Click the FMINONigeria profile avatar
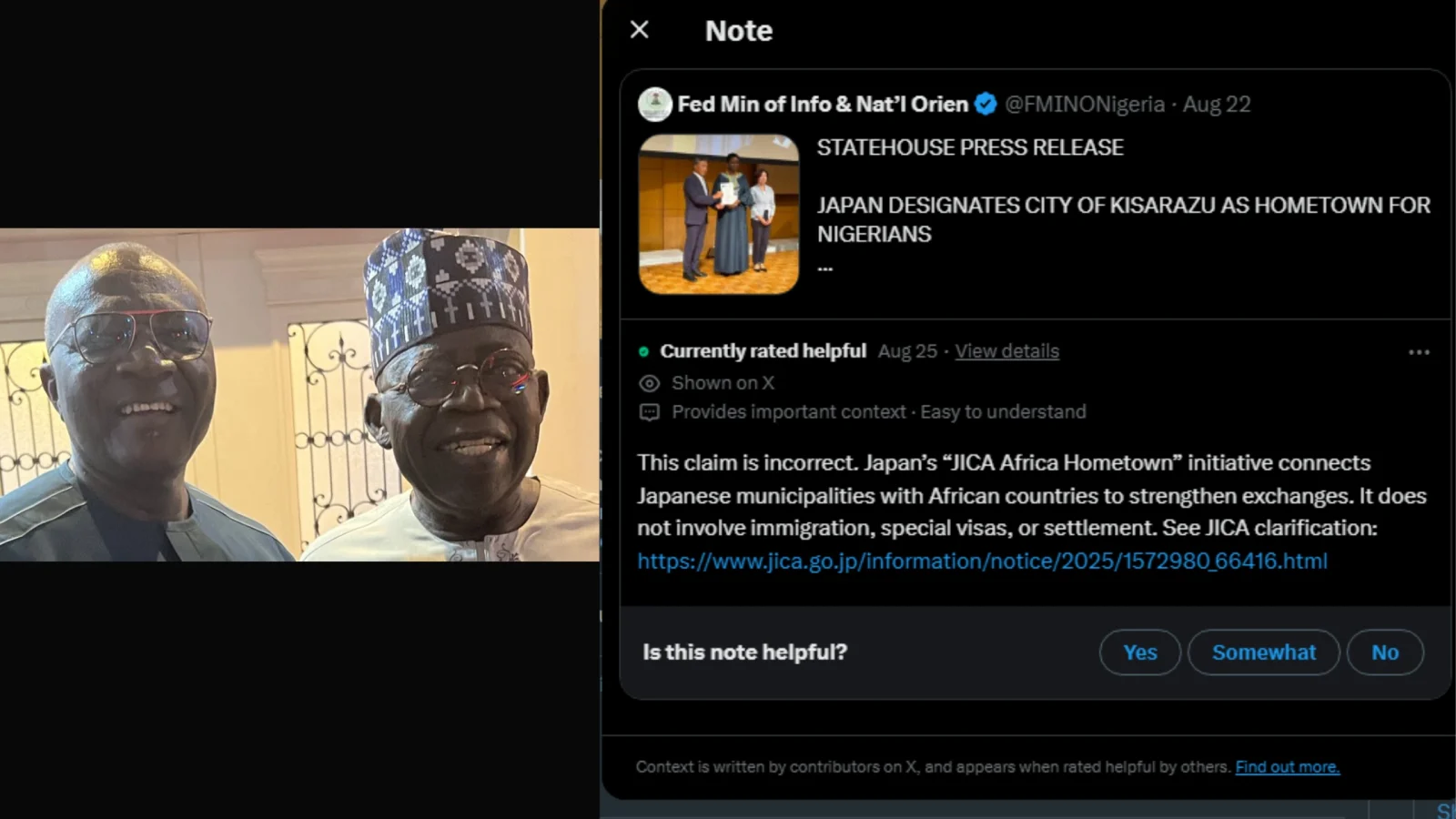Viewport: 1456px width, 819px height. (654, 104)
